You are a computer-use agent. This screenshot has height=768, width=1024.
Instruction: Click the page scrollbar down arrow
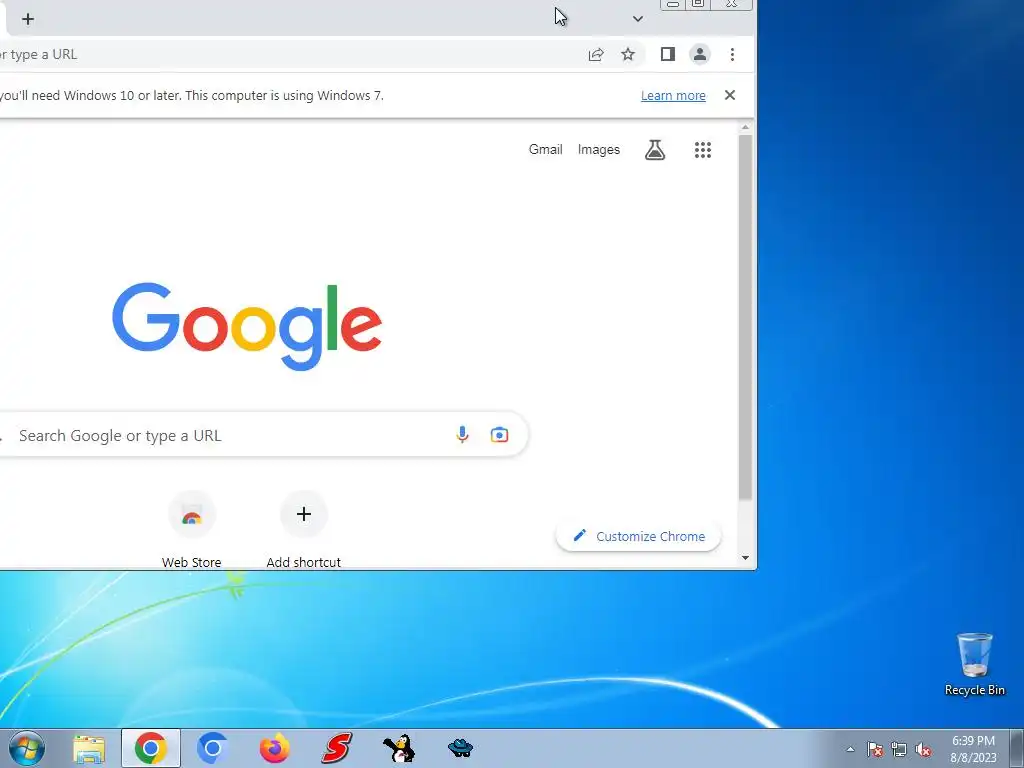(745, 558)
